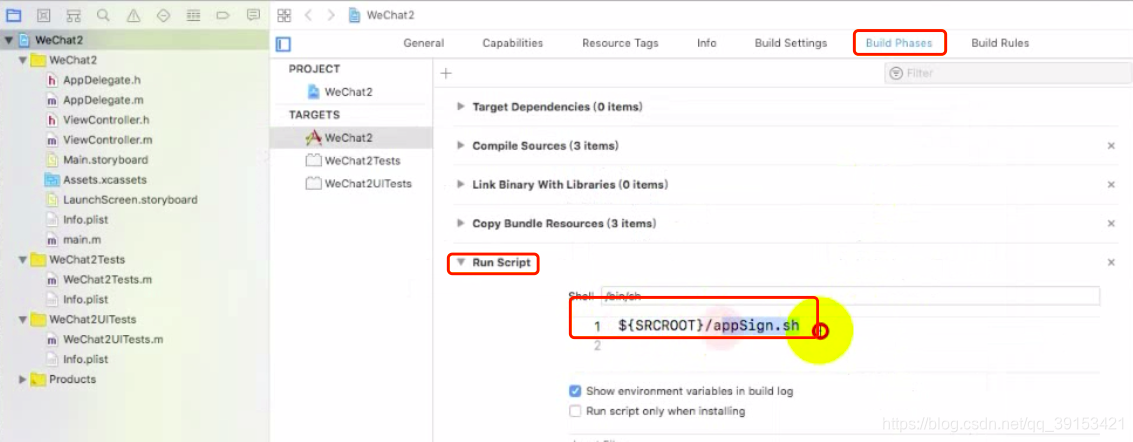1133x442 pixels.
Task: Collapse the WeChat2UITests group folder
Action: (22, 319)
